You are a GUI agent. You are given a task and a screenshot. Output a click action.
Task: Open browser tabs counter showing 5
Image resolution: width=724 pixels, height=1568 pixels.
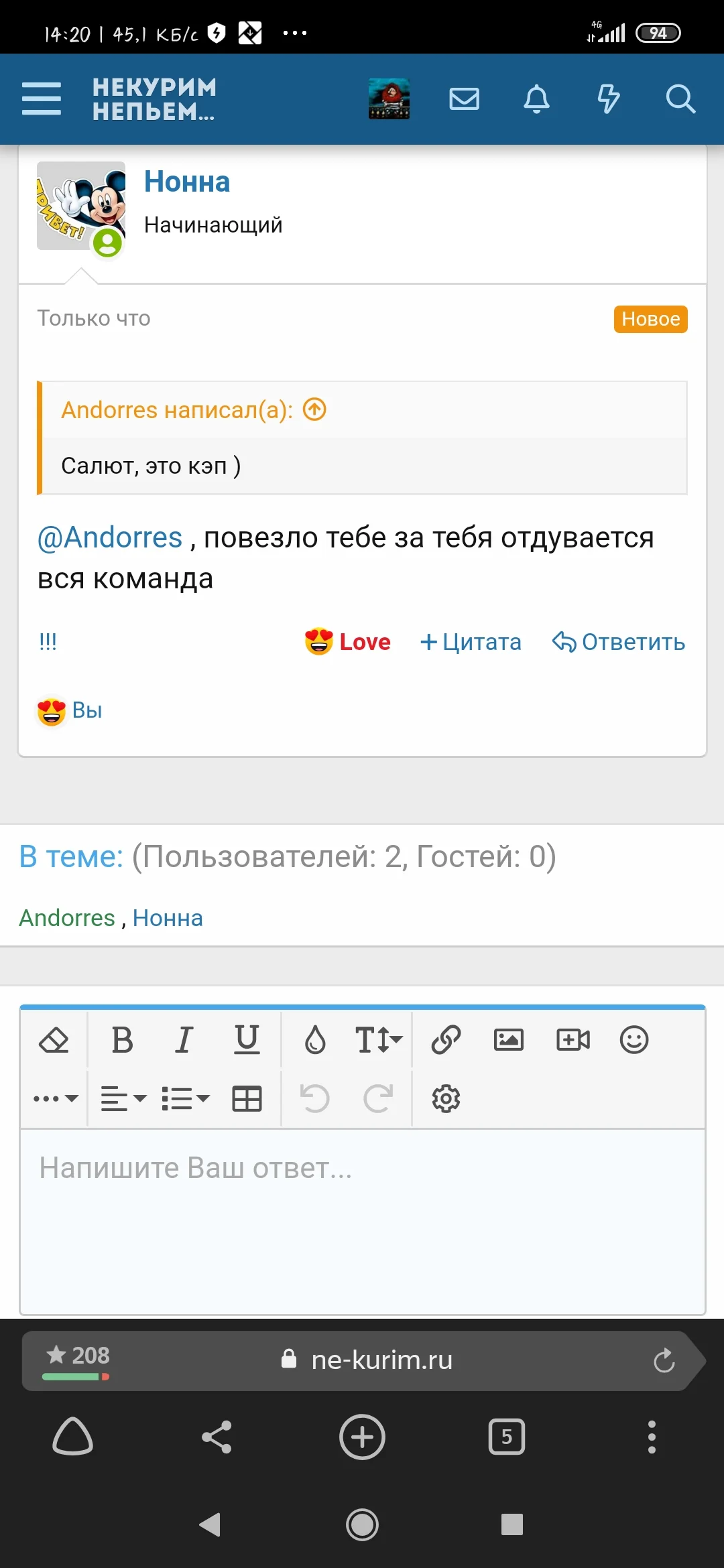[507, 1437]
